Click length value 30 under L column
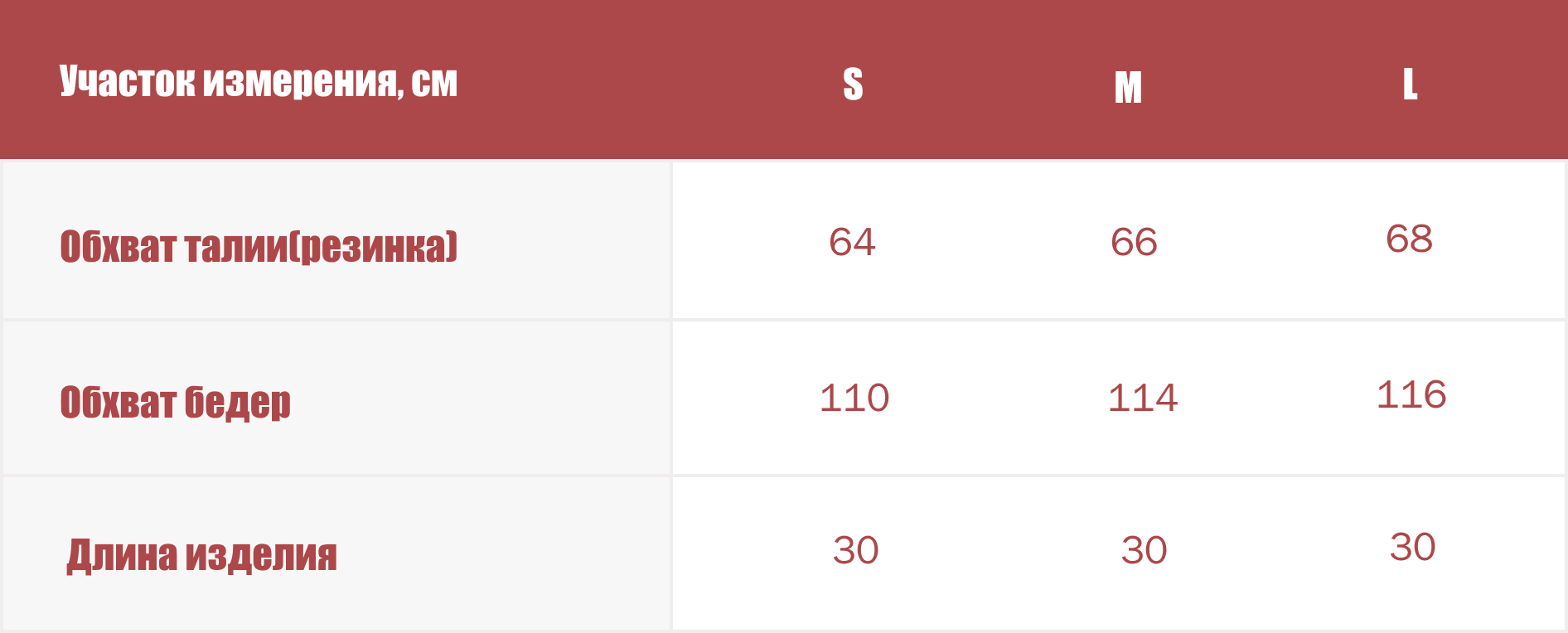The image size is (1568, 633). point(1412,547)
